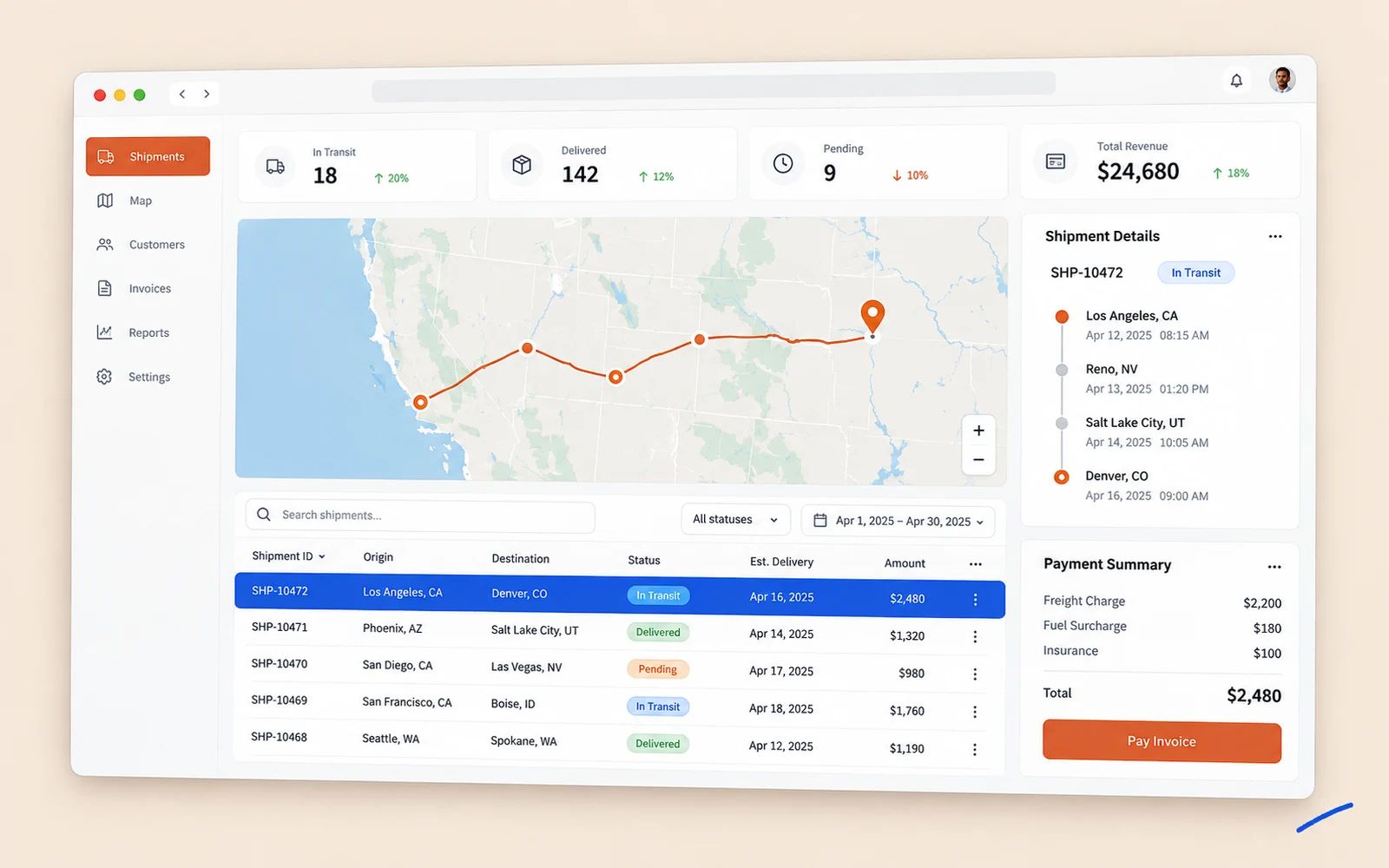
Task: Click the Fuel Surcharge line item
Action: 1162,627
